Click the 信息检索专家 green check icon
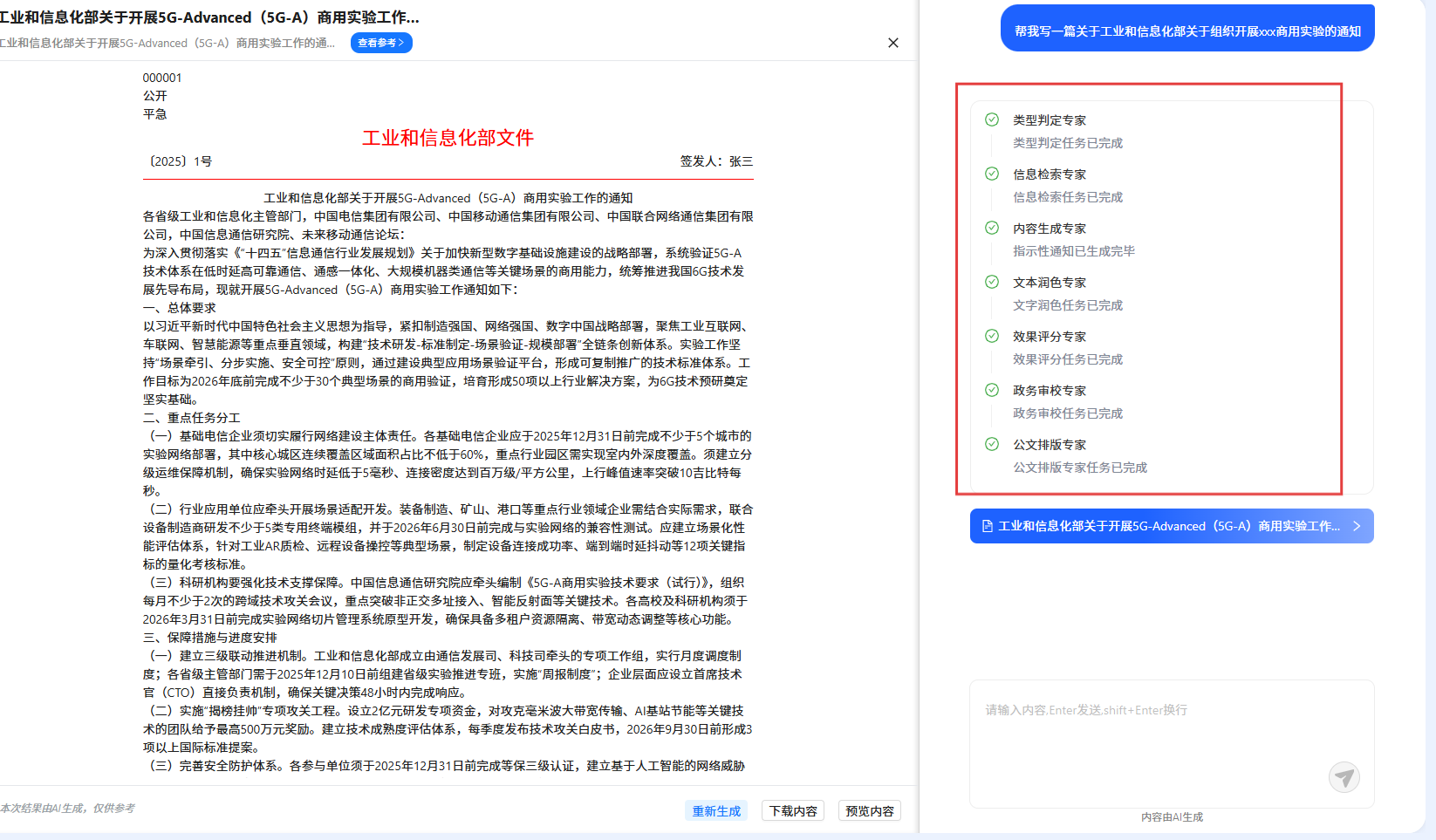This screenshot has height=840, width=1436. coord(992,174)
